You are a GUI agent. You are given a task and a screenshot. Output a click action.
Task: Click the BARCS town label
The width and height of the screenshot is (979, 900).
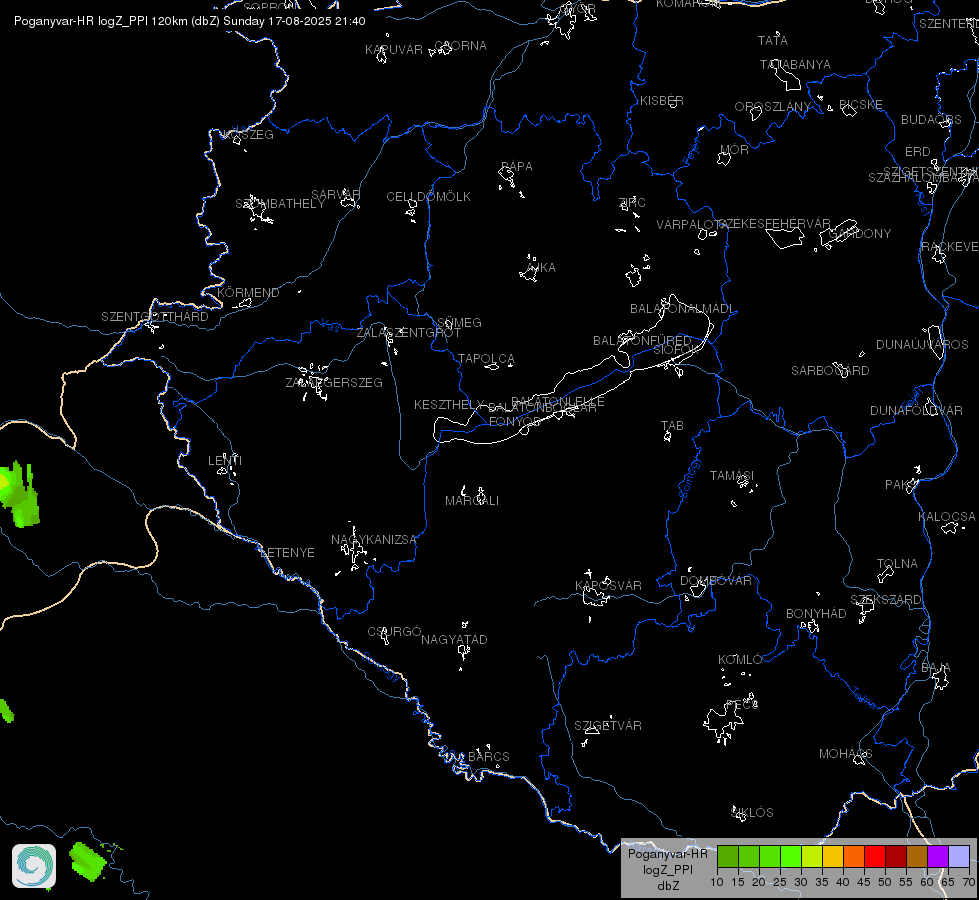tap(488, 756)
